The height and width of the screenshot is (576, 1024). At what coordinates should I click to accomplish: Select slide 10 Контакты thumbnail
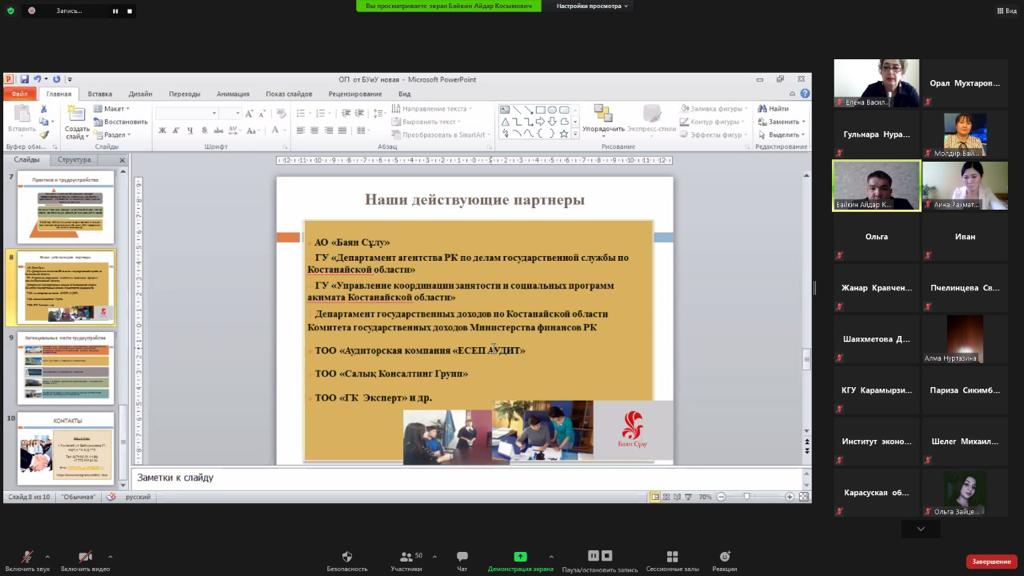66,448
